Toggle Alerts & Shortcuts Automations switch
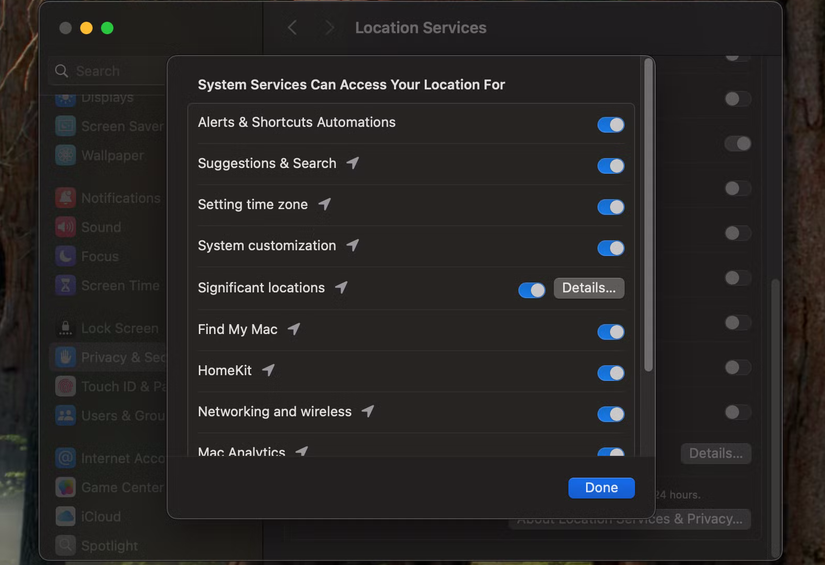Screen dimensions: 825x565 (610, 125)
